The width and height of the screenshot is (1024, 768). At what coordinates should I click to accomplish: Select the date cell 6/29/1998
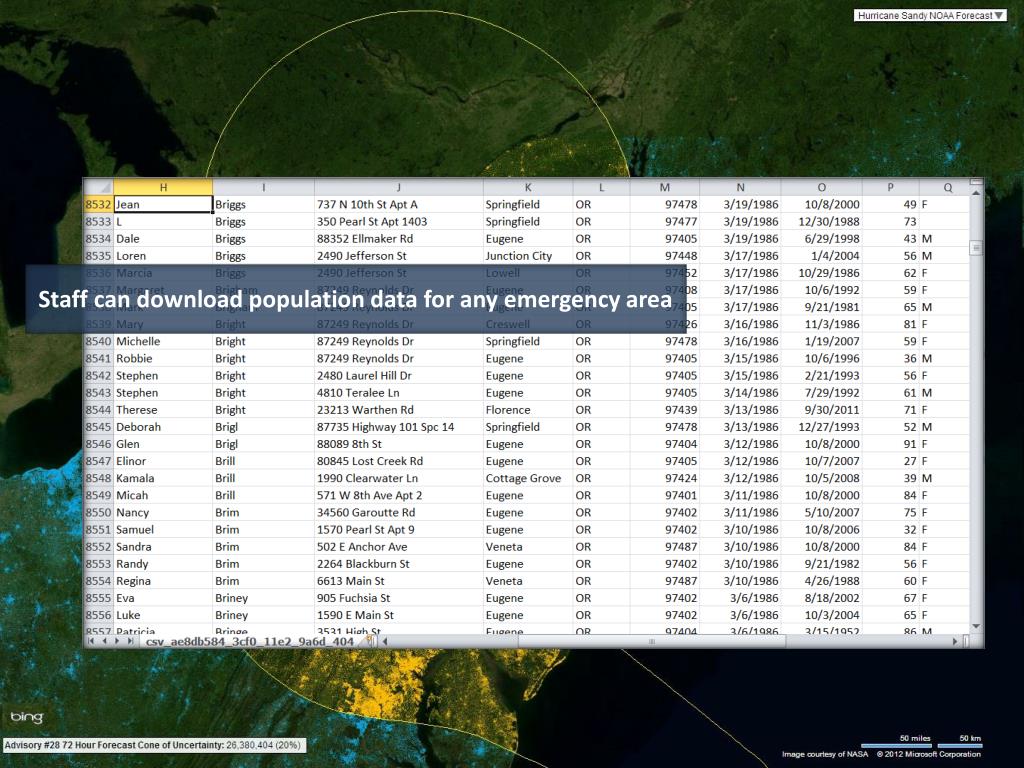[x=821, y=238]
